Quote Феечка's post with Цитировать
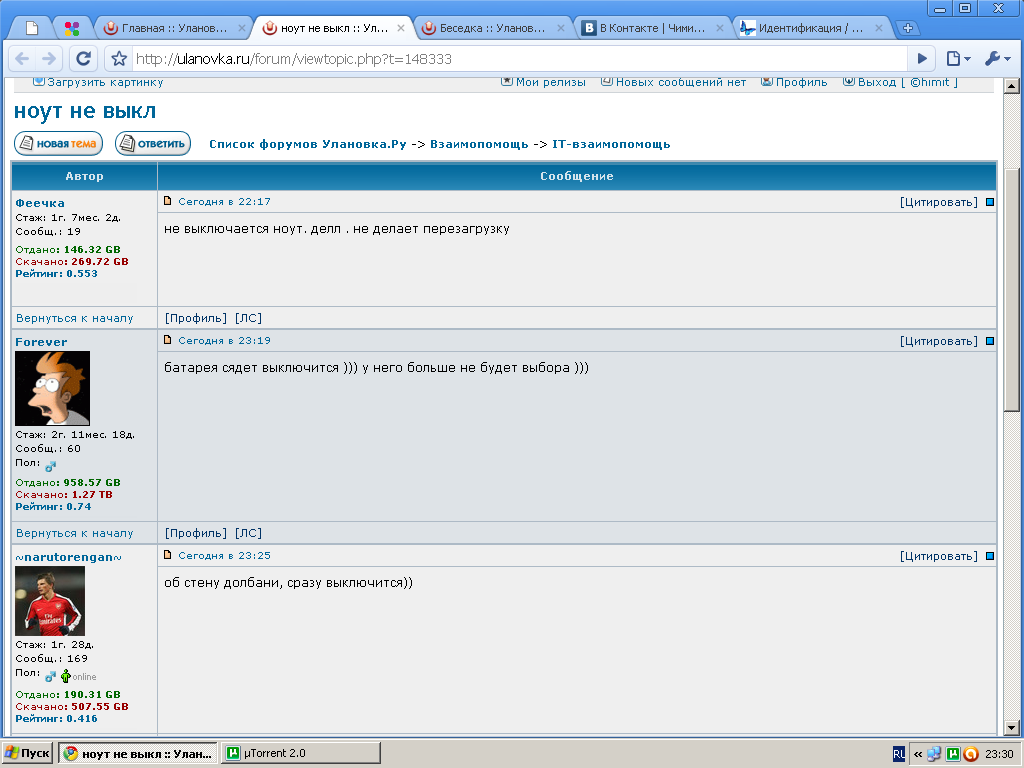This screenshot has height=768, width=1024. pos(938,202)
